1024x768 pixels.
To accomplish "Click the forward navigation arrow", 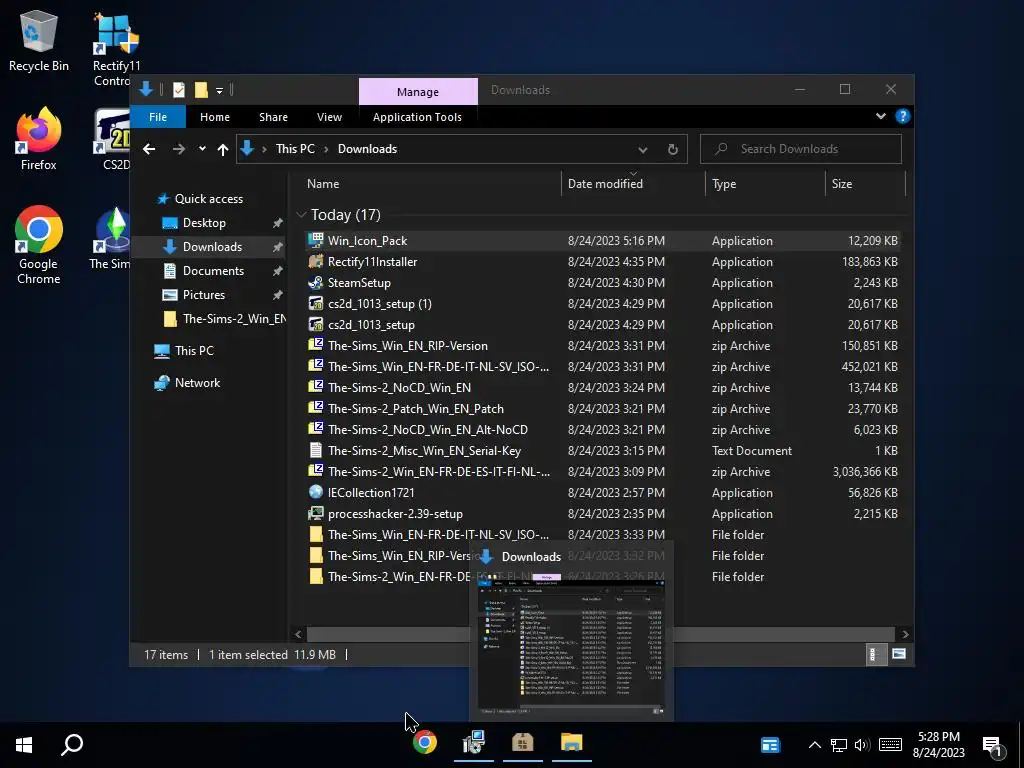I will (178, 150).
